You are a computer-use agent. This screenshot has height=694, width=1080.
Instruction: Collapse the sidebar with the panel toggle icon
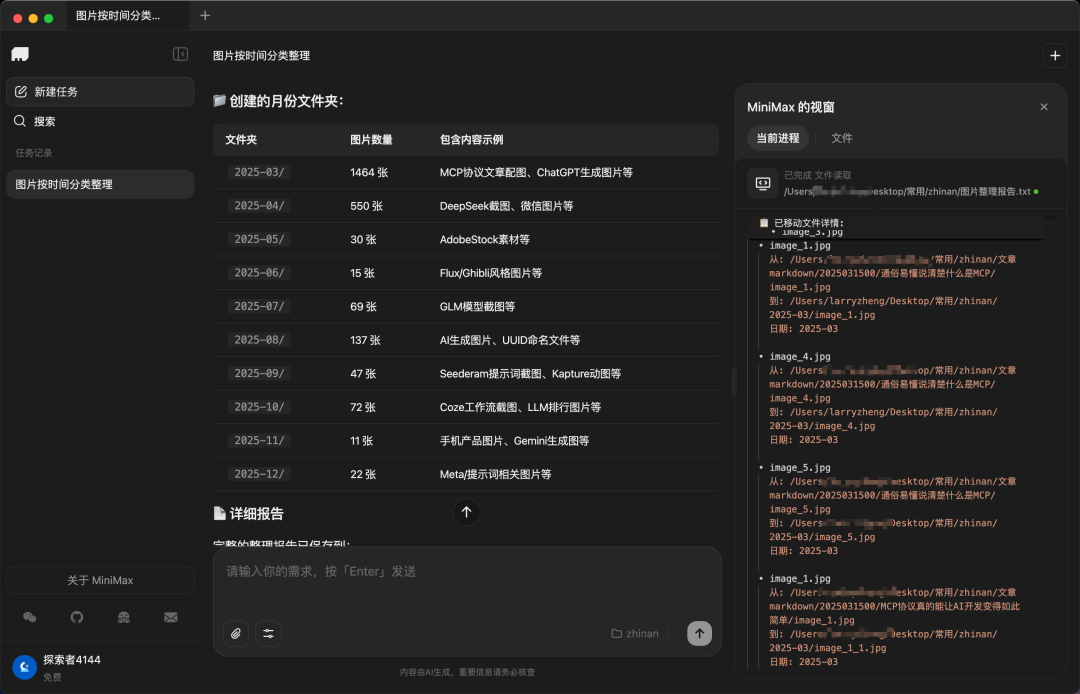pos(181,55)
